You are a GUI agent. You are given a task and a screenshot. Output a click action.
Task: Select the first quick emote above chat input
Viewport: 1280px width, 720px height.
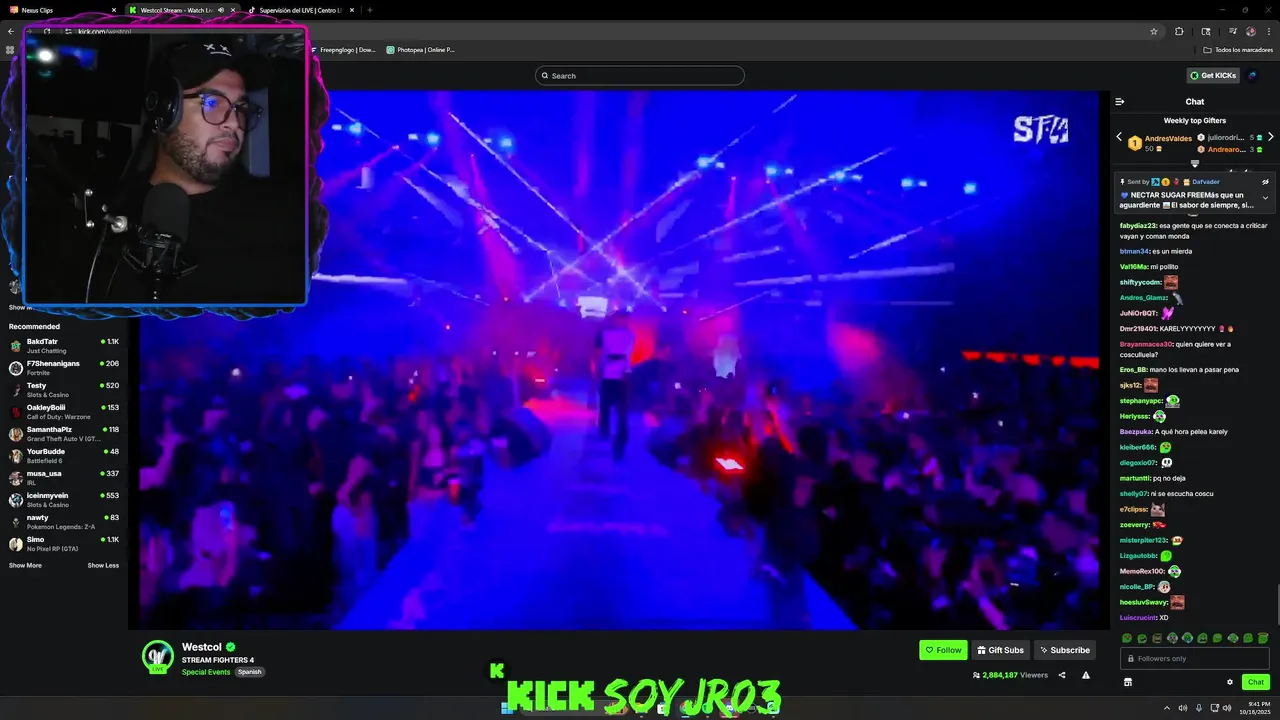pos(1127,638)
